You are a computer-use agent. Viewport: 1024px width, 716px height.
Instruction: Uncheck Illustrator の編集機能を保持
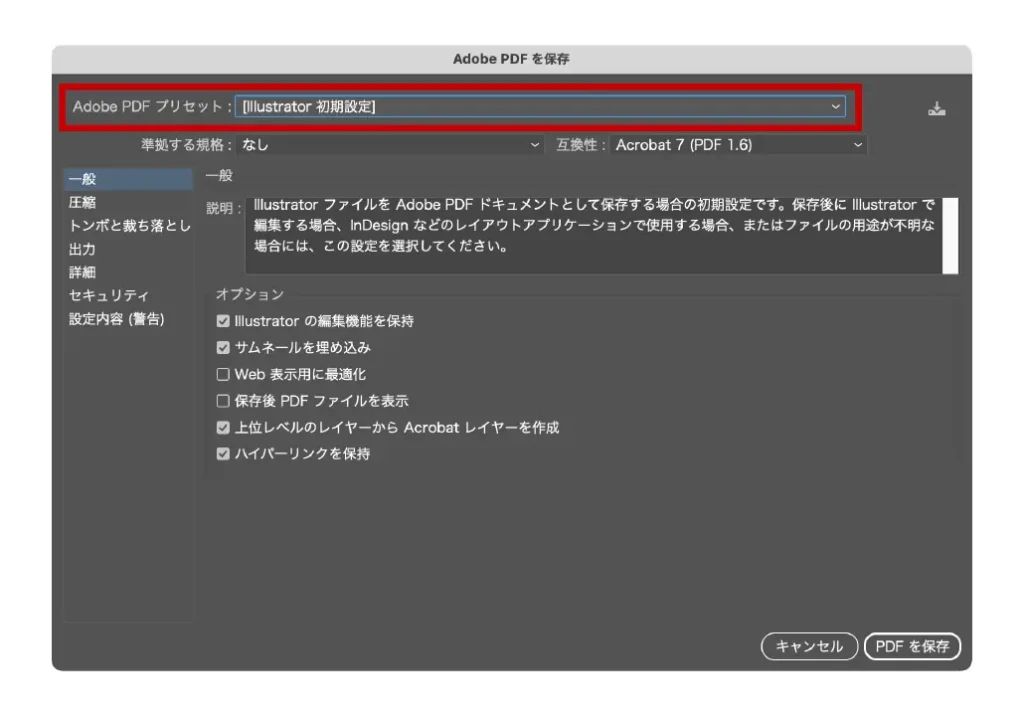pyautogui.click(x=223, y=322)
